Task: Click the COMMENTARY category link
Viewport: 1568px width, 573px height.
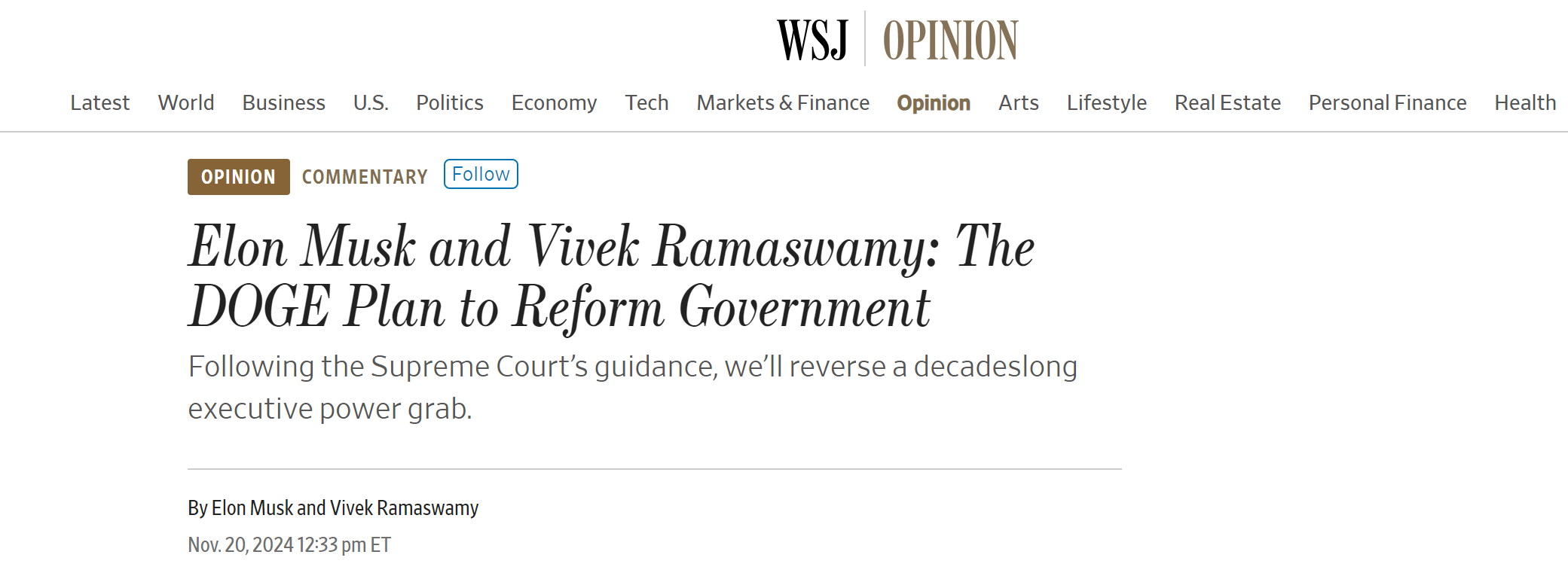Action: 365,177
